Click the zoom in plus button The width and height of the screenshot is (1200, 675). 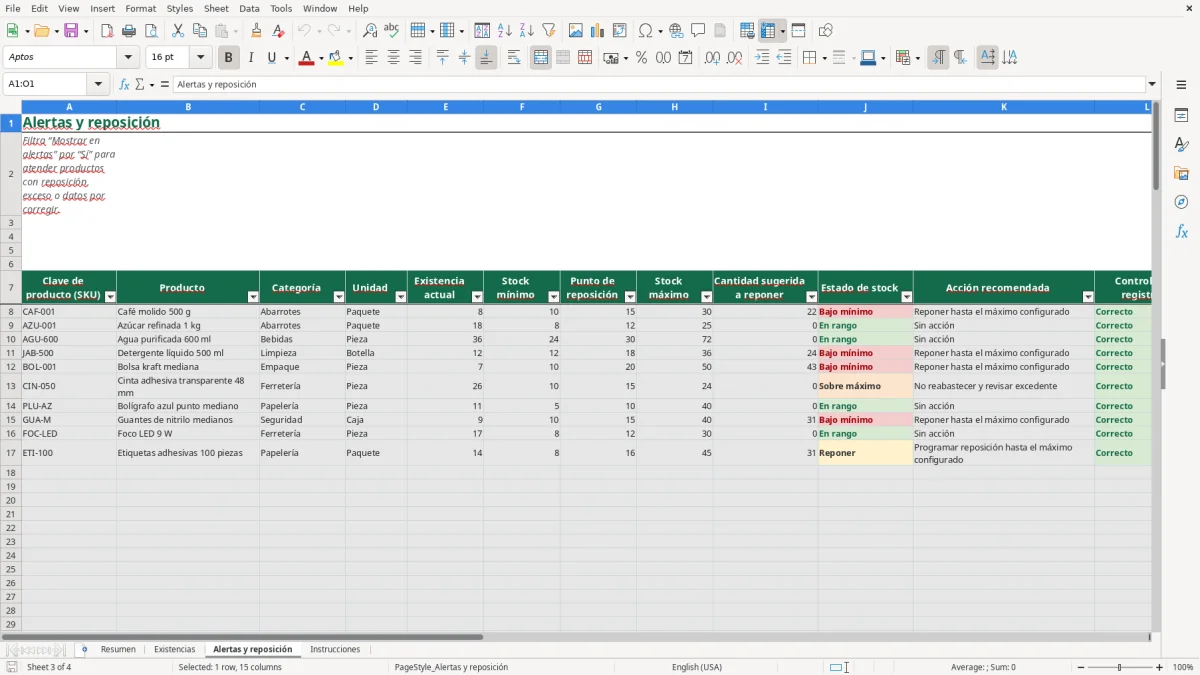click(1160, 667)
